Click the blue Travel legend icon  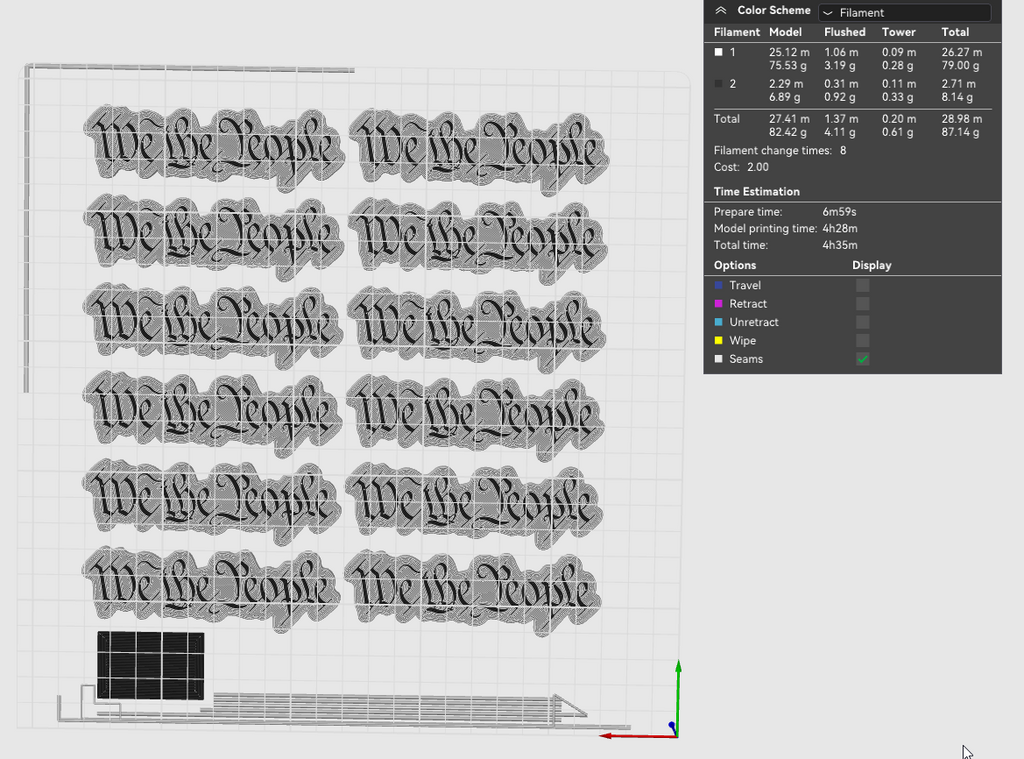[718, 285]
